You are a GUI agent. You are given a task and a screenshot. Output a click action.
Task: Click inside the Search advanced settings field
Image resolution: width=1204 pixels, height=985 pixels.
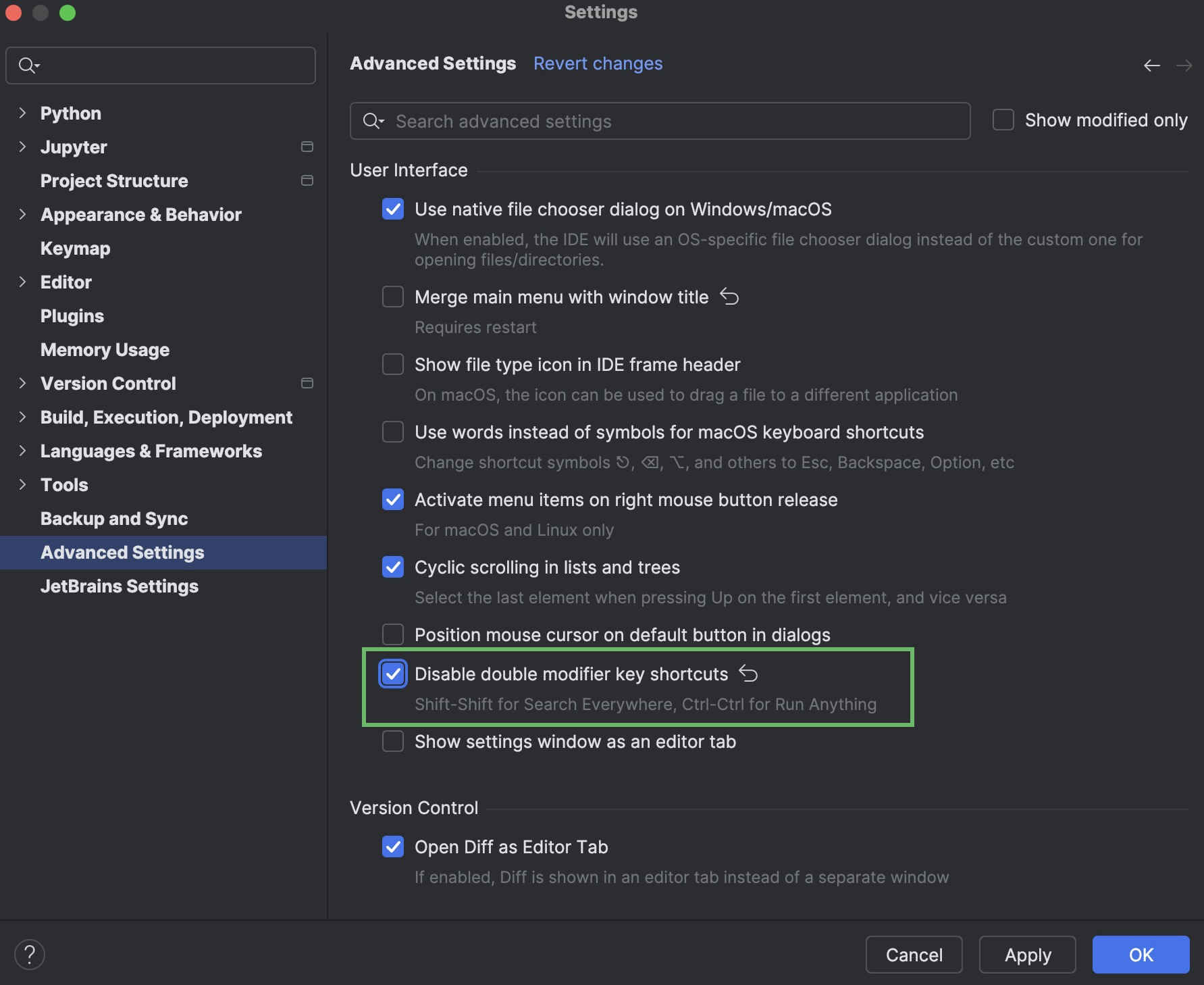[x=608, y=121]
